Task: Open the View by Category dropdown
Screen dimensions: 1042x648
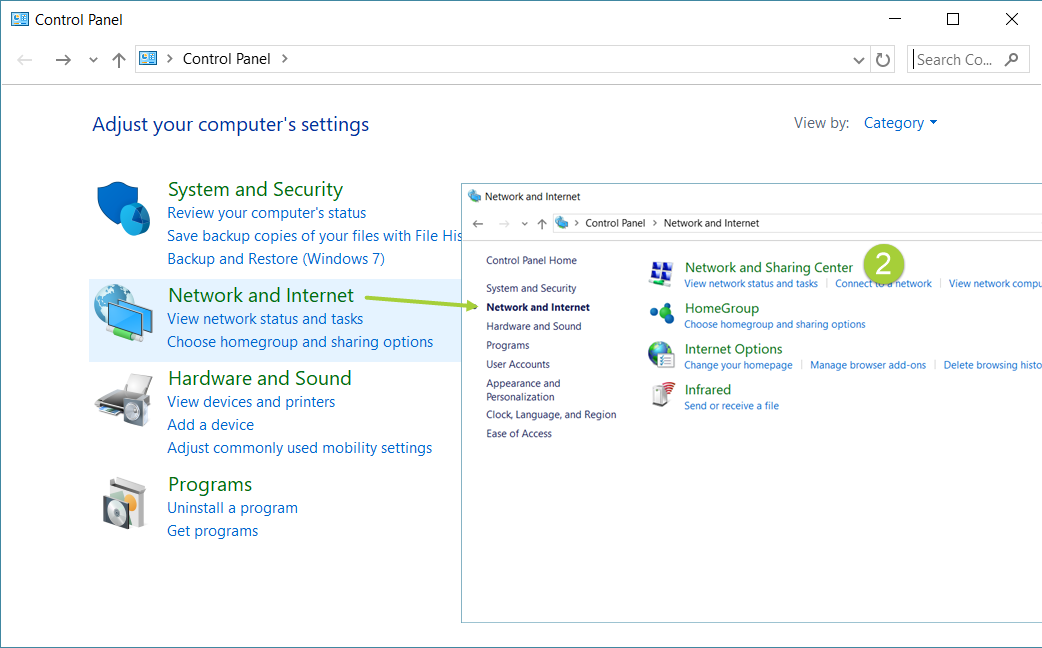Action: 900,123
